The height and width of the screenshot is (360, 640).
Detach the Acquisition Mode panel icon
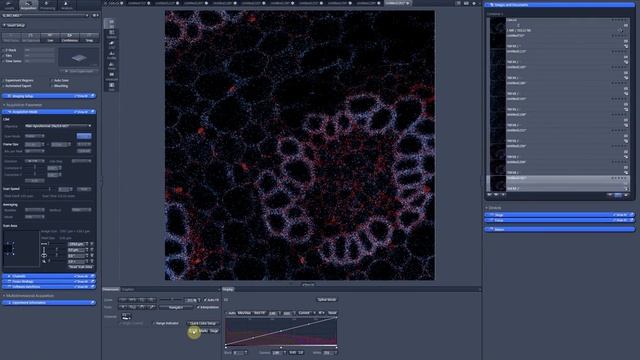[x=93, y=111]
